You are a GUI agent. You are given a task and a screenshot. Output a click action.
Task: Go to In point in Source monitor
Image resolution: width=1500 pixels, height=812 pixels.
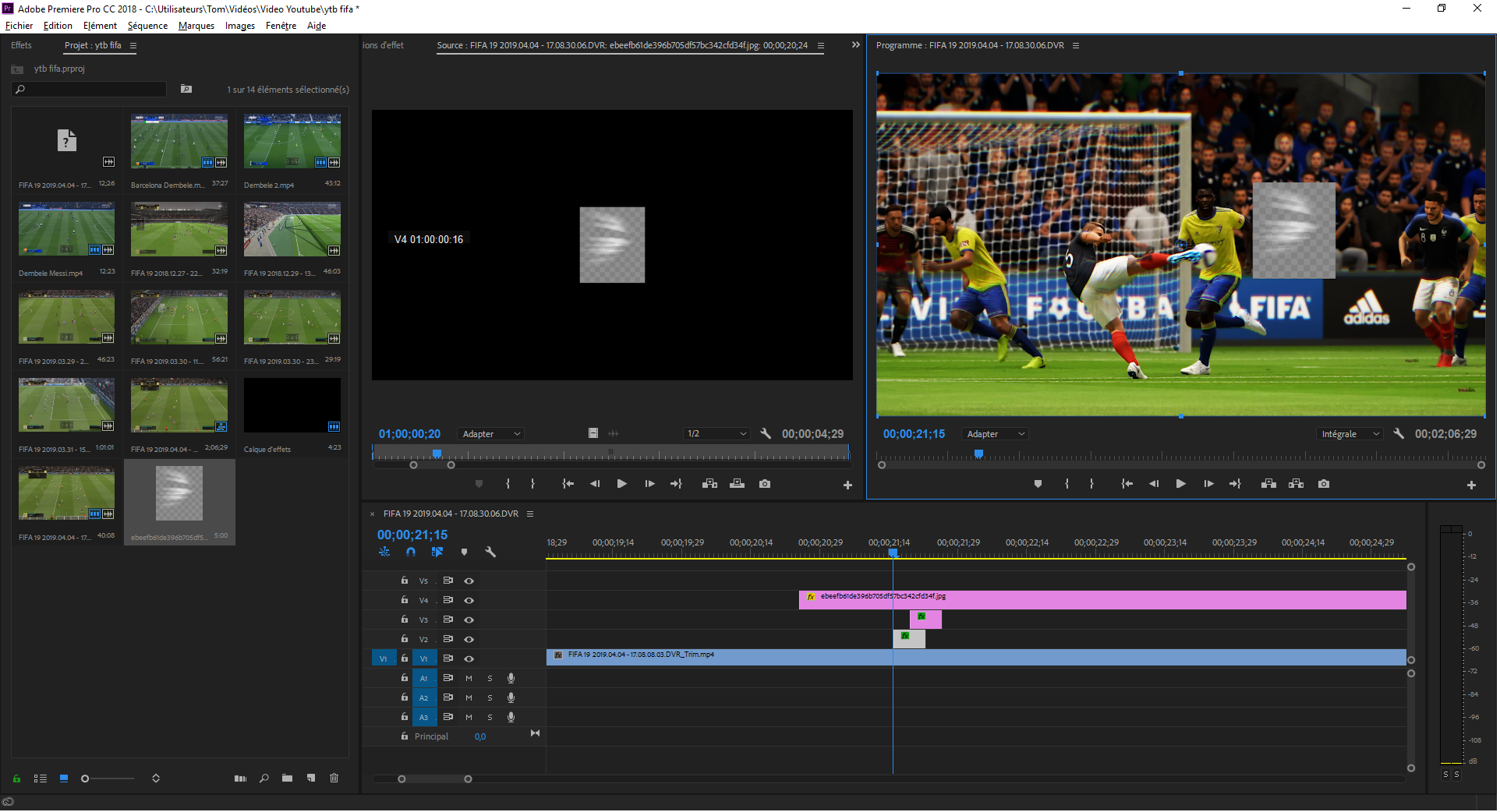coord(568,484)
